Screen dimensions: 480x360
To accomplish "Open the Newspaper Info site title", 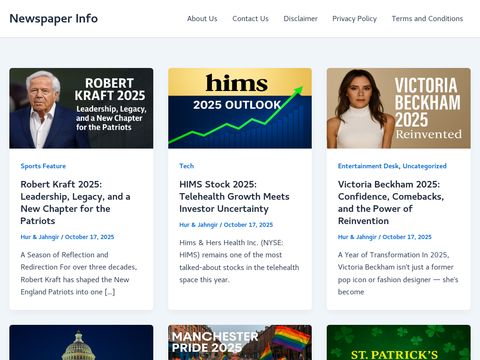I will tap(54, 18).
